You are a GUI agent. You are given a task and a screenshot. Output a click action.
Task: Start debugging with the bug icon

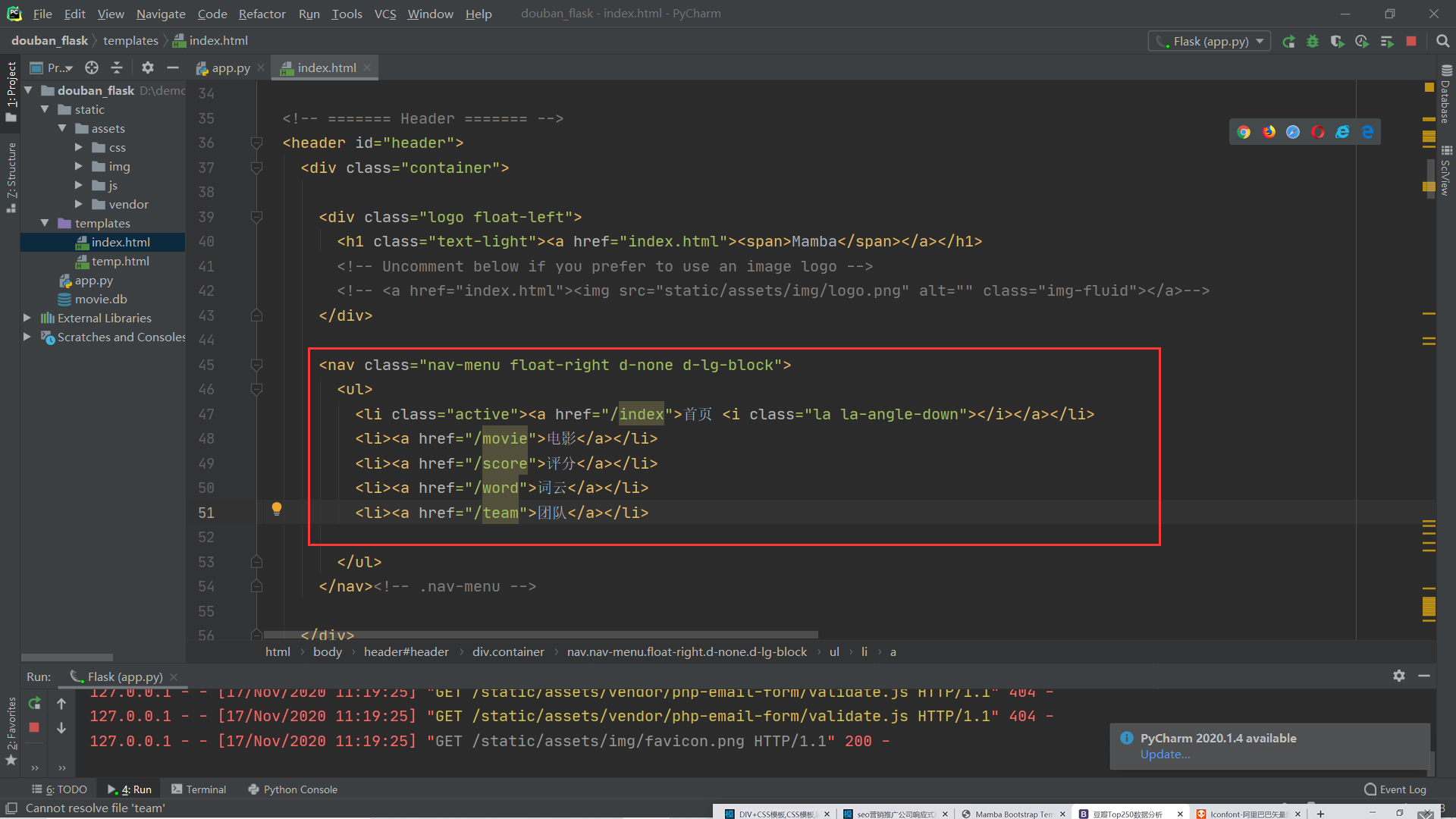pyautogui.click(x=1313, y=42)
